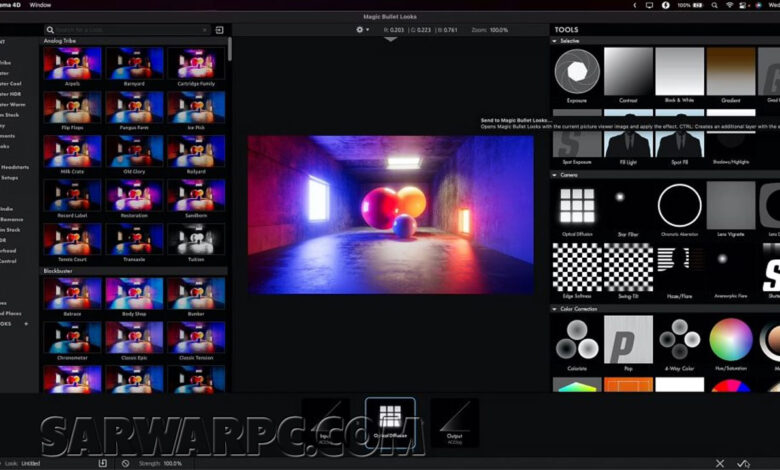780x470 pixels.
Task: Select the Output tool in the chain
Action: pos(455,423)
